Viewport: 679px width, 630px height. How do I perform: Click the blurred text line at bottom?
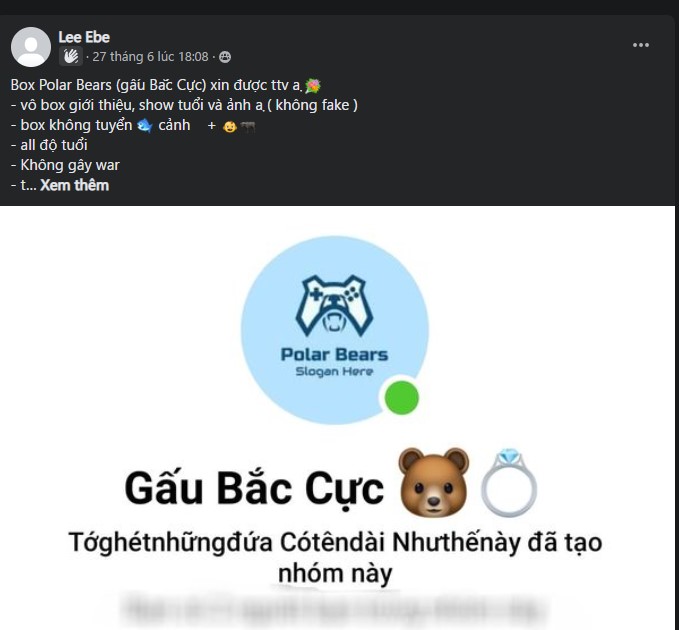(334, 610)
